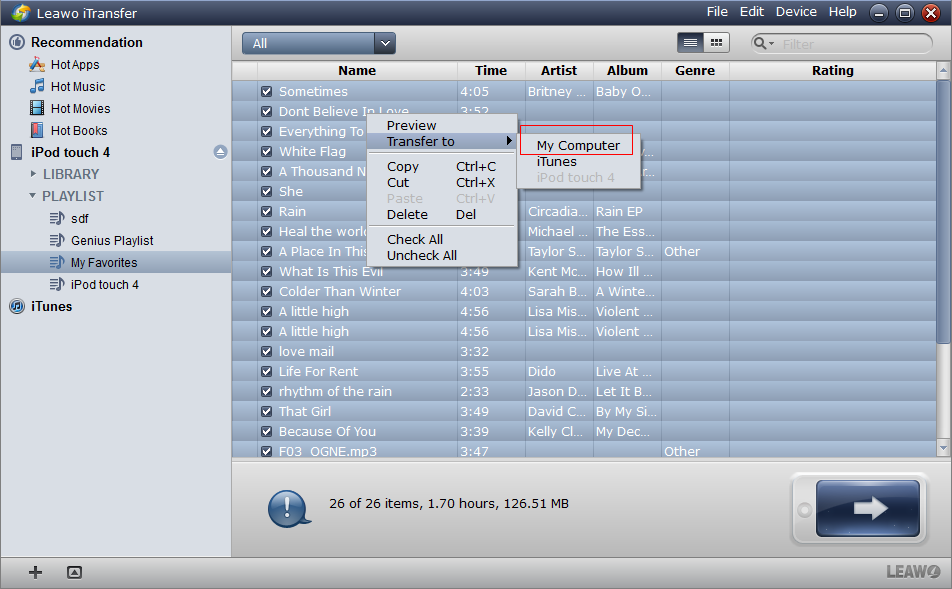Viewport: 952px width, 589px height.
Task: Open the Device menu
Action: click(x=796, y=12)
